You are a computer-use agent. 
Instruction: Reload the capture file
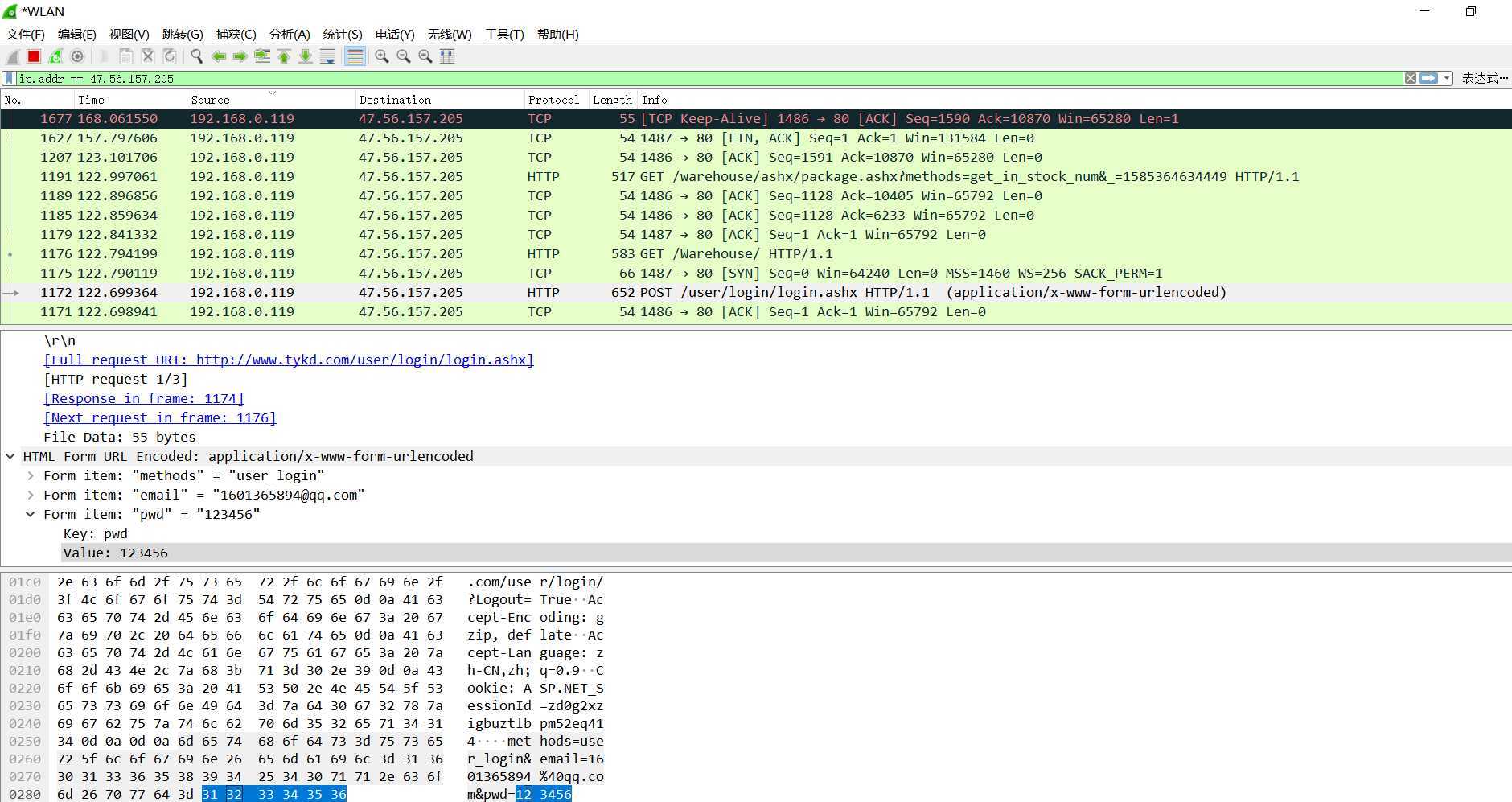[x=170, y=56]
